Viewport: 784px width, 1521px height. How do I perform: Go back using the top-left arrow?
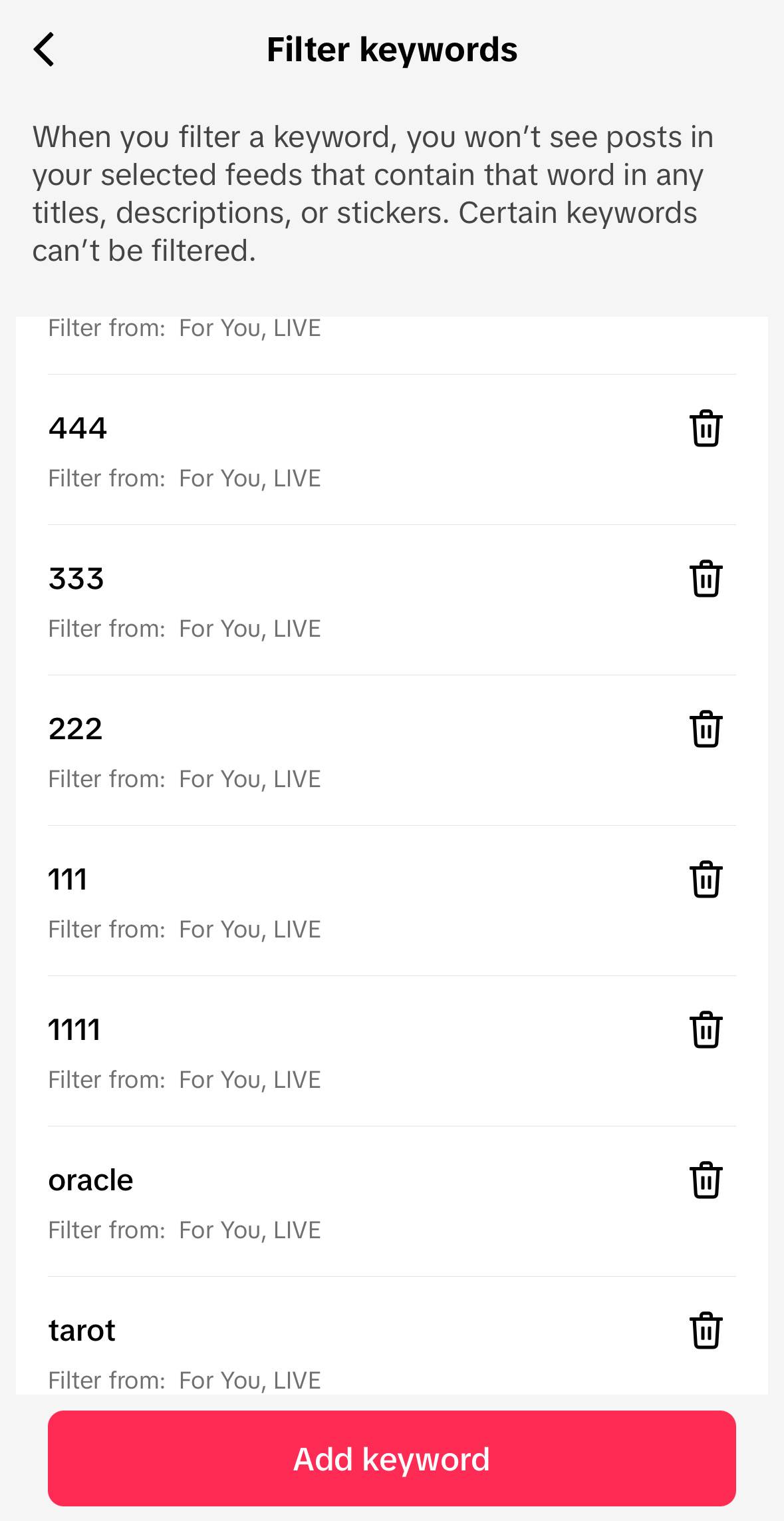coord(44,49)
